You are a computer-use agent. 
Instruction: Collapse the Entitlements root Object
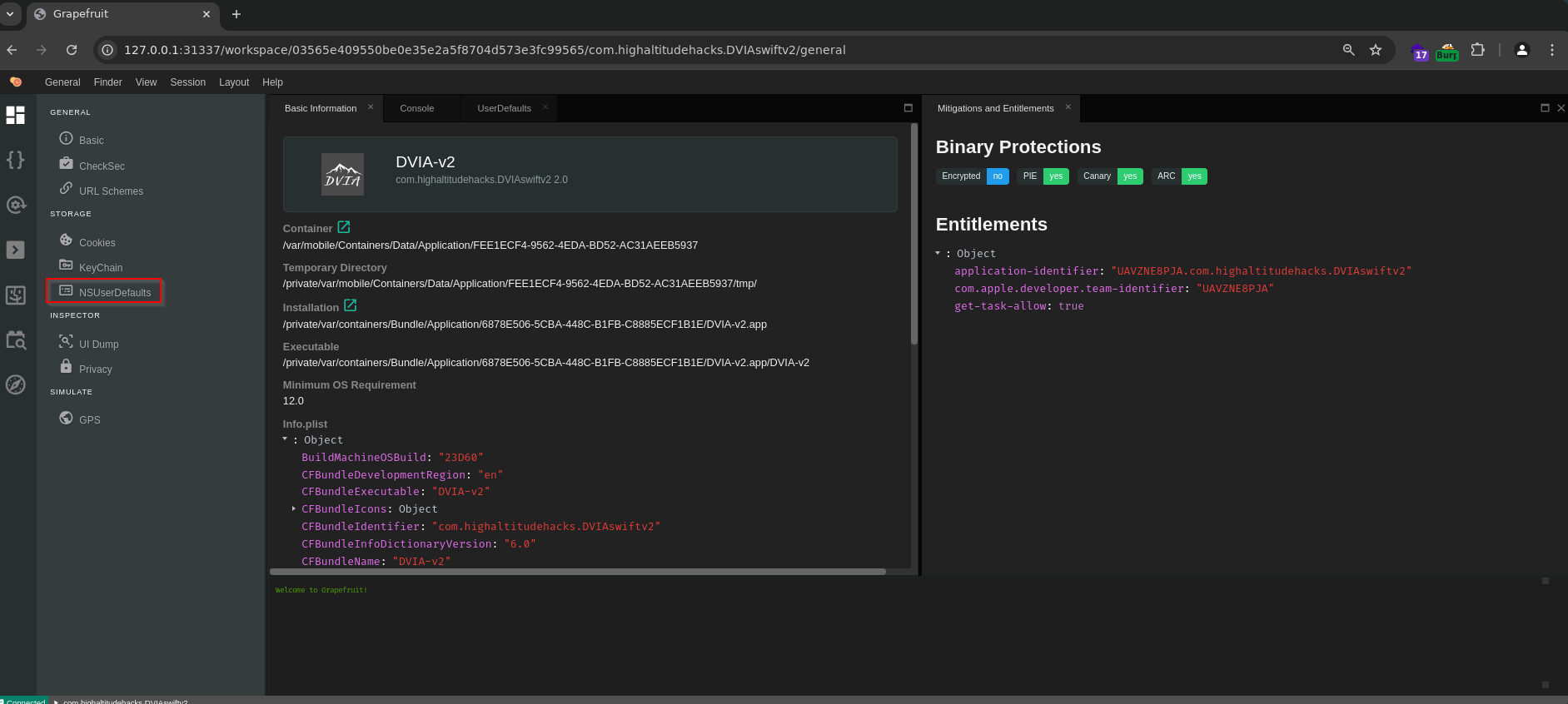click(x=938, y=253)
